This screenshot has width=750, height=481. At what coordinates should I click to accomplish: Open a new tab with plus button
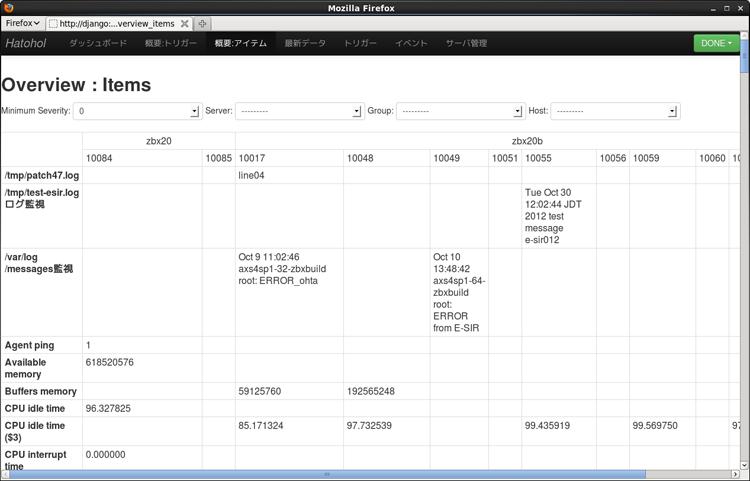click(x=203, y=23)
